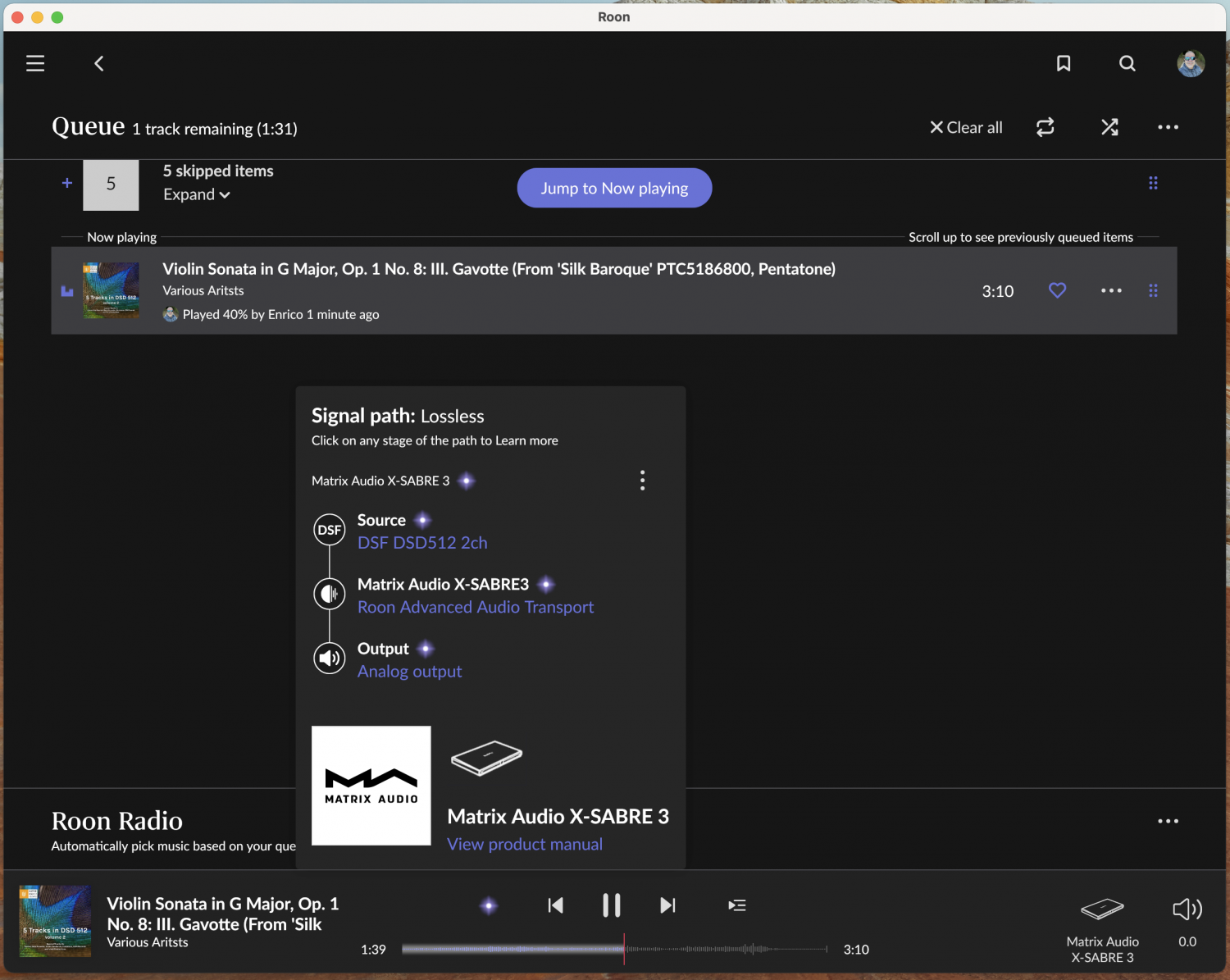1230x980 pixels.
Task: Click the Roon Radio heading
Action: pos(117,821)
